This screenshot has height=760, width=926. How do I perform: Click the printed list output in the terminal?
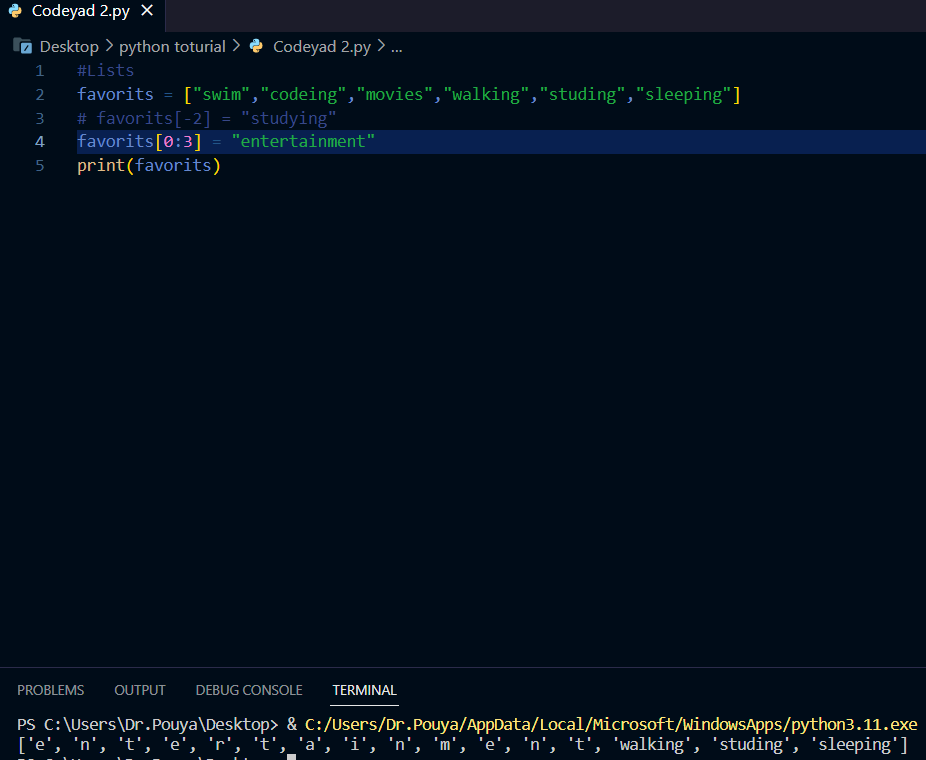point(462,744)
